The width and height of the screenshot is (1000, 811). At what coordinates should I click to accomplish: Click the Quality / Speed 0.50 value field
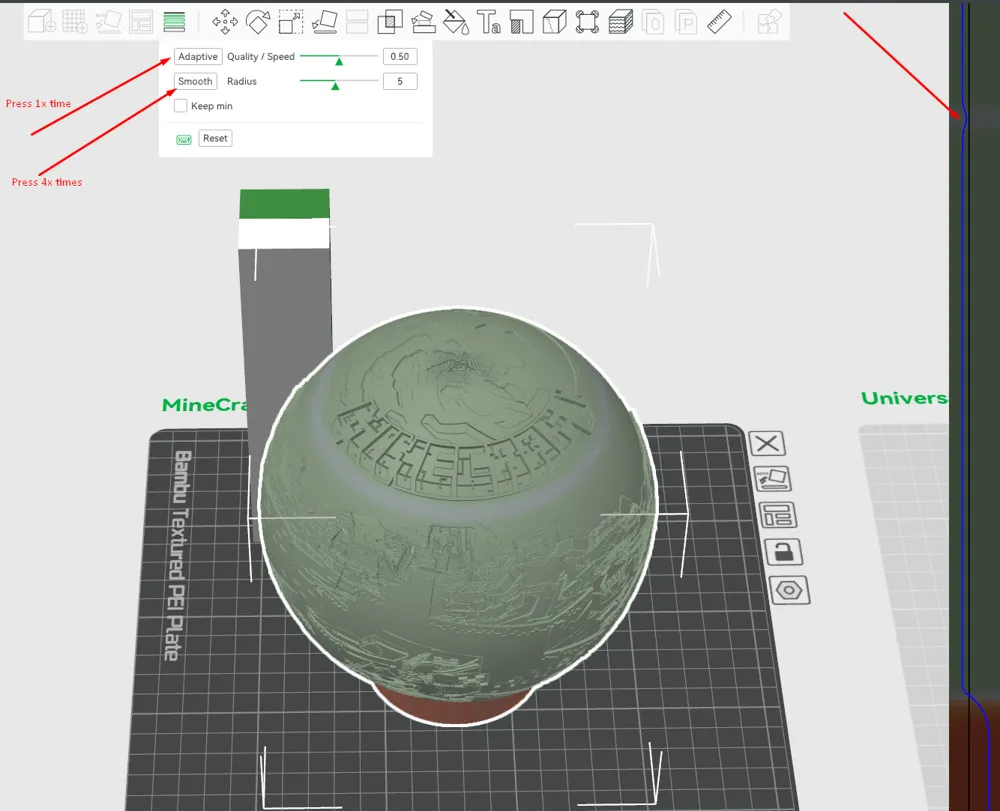pyautogui.click(x=400, y=57)
